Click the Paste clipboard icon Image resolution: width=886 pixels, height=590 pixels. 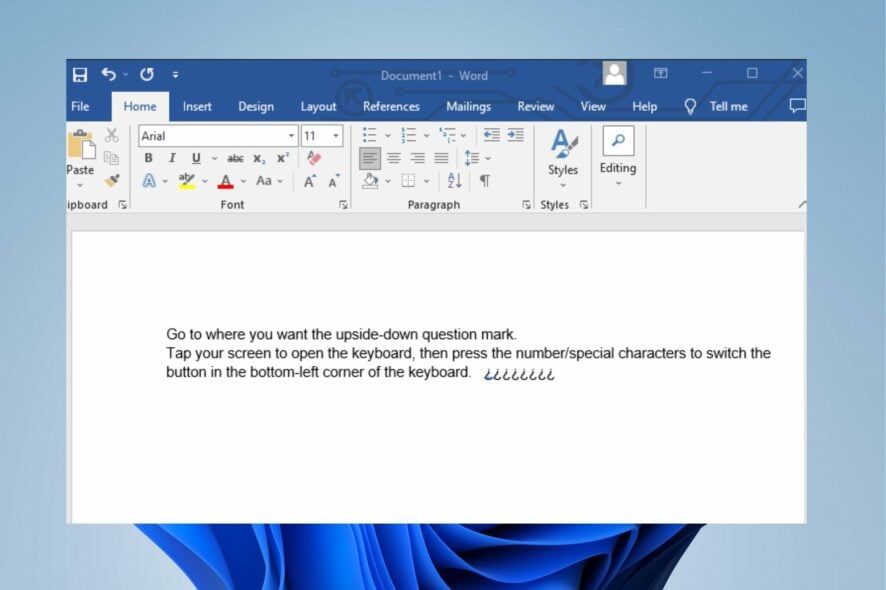pyautogui.click(x=81, y=145)
